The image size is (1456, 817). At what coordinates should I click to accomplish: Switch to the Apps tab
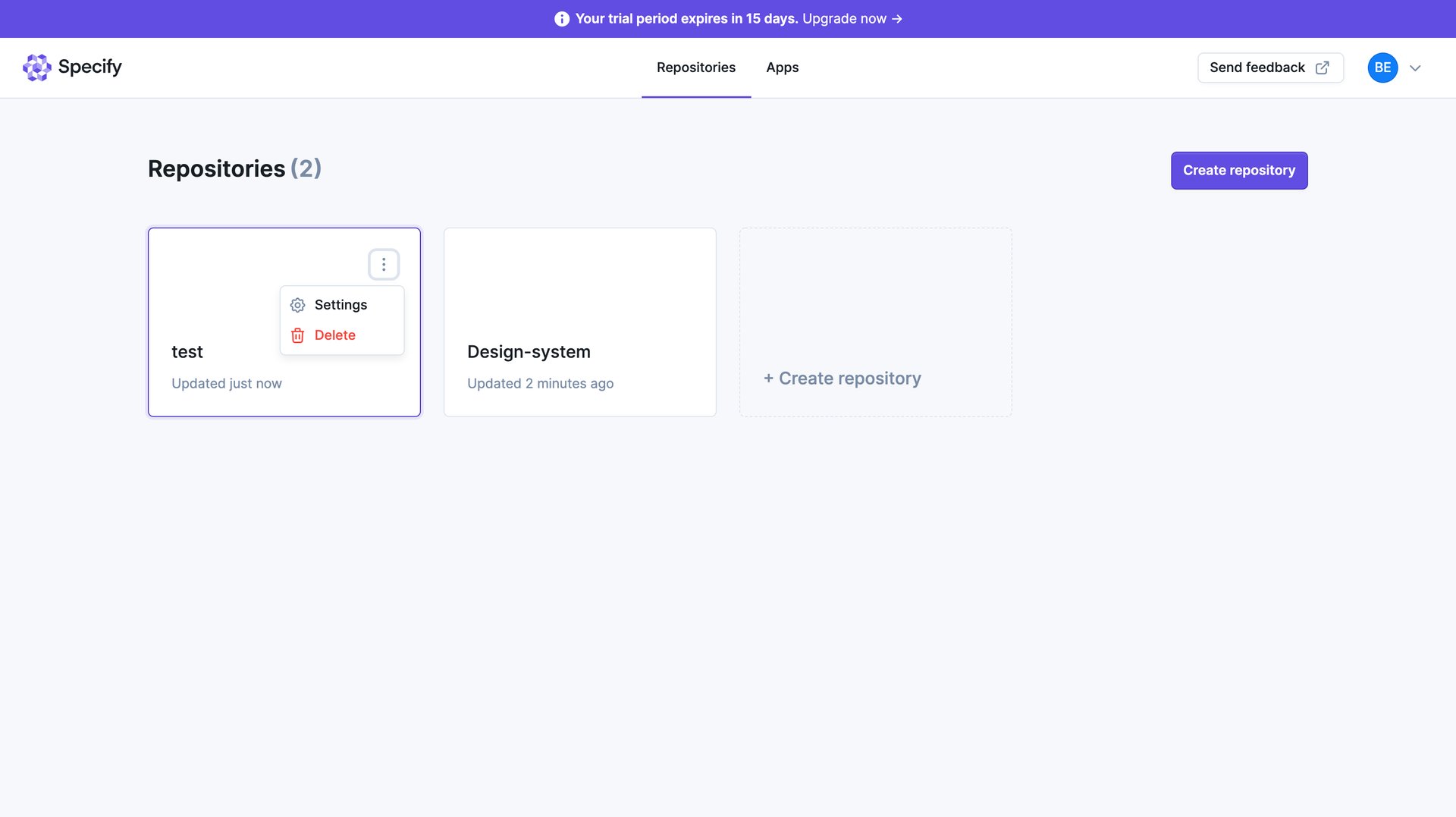pos(782,68)
